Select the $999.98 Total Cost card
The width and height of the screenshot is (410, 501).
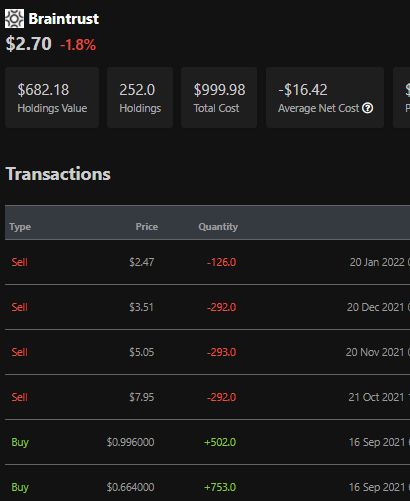tap(219, 97)
